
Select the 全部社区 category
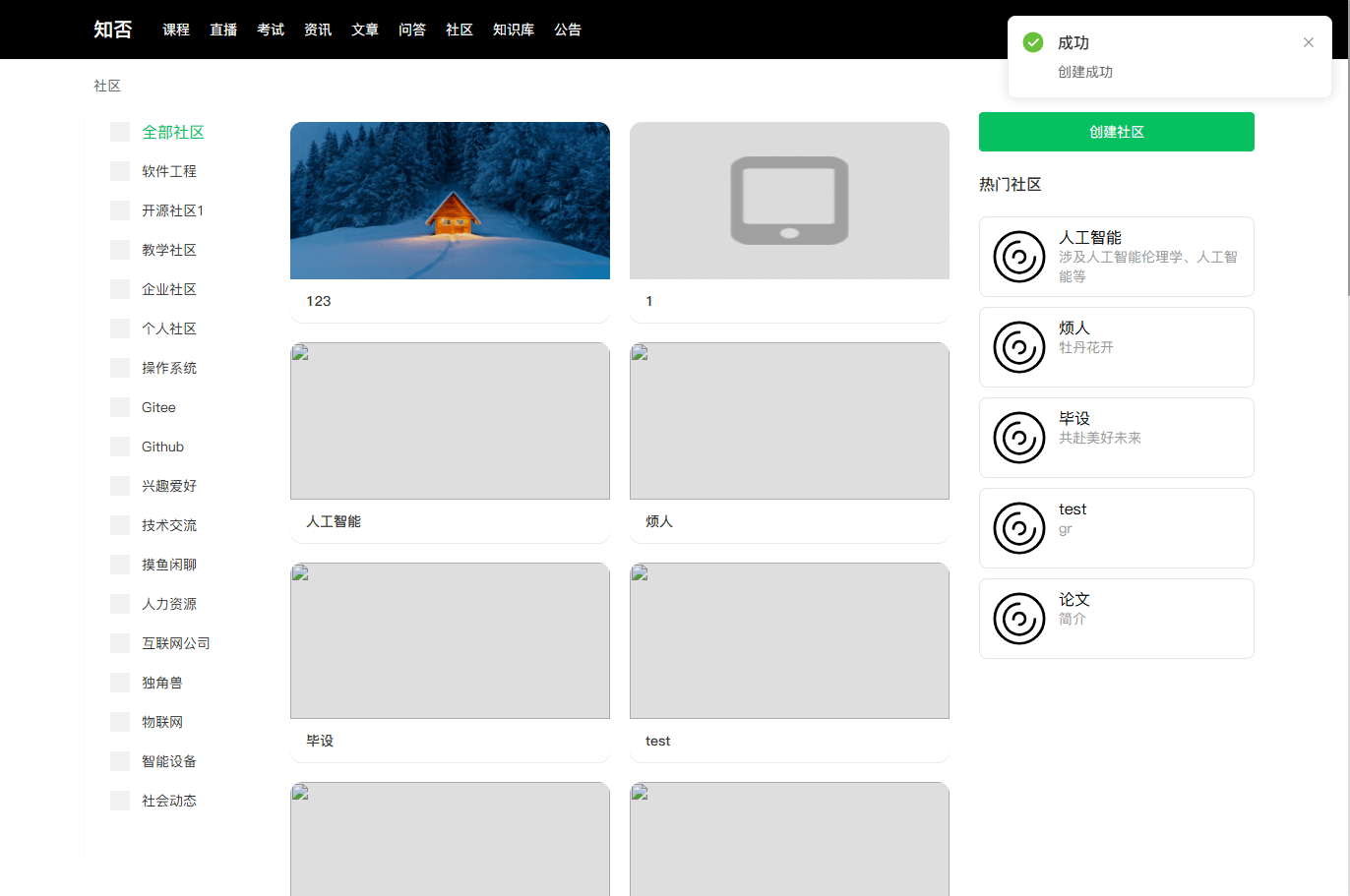172,132
